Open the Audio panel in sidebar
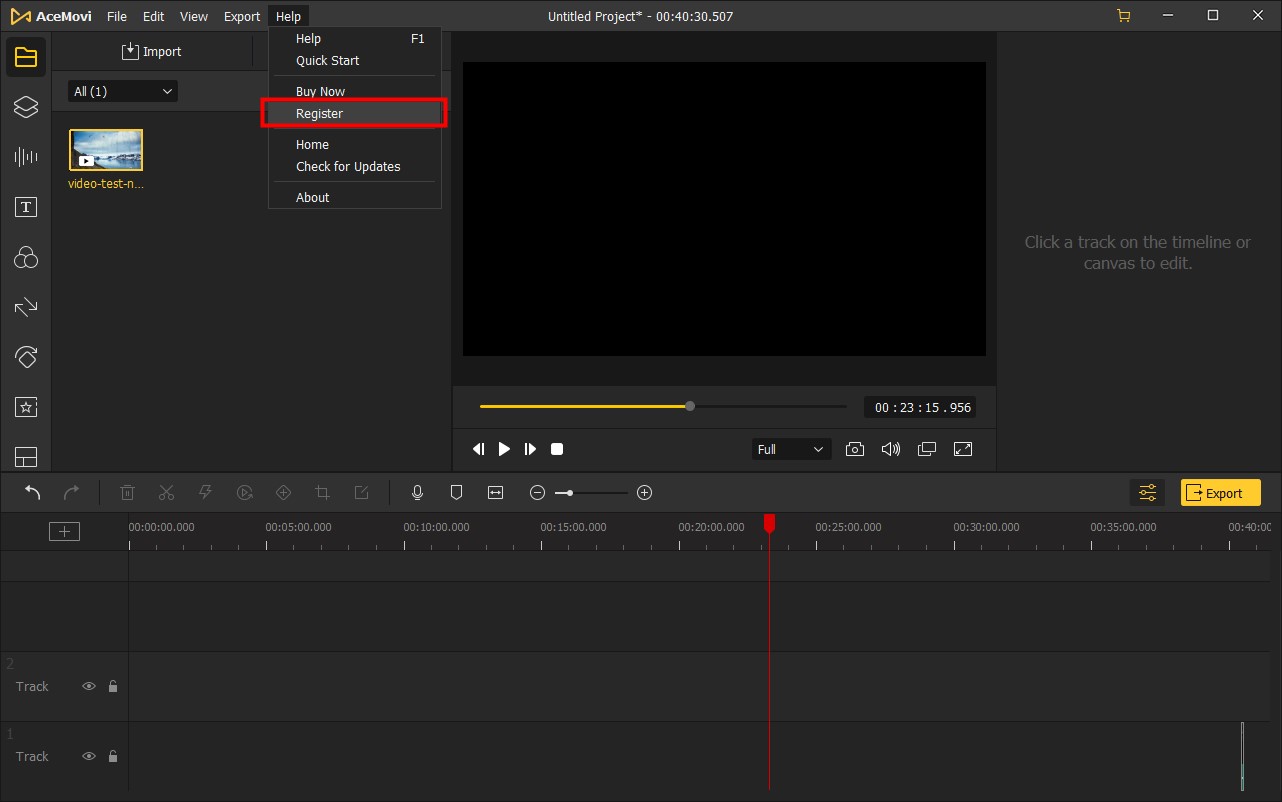Image resolution: width=1282 pixels, height=802 pixels. (26, 157)
